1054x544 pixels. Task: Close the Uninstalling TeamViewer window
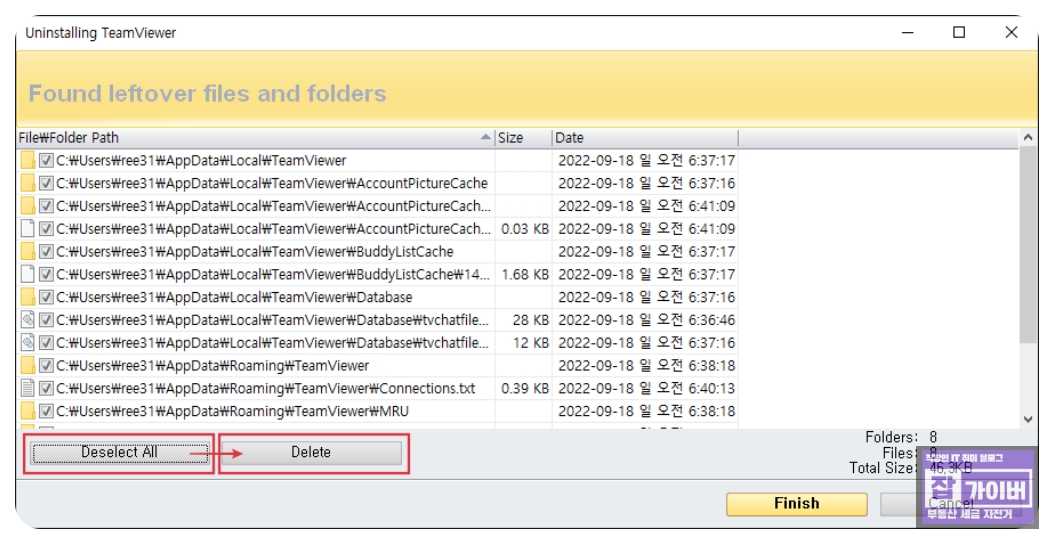1011,32
